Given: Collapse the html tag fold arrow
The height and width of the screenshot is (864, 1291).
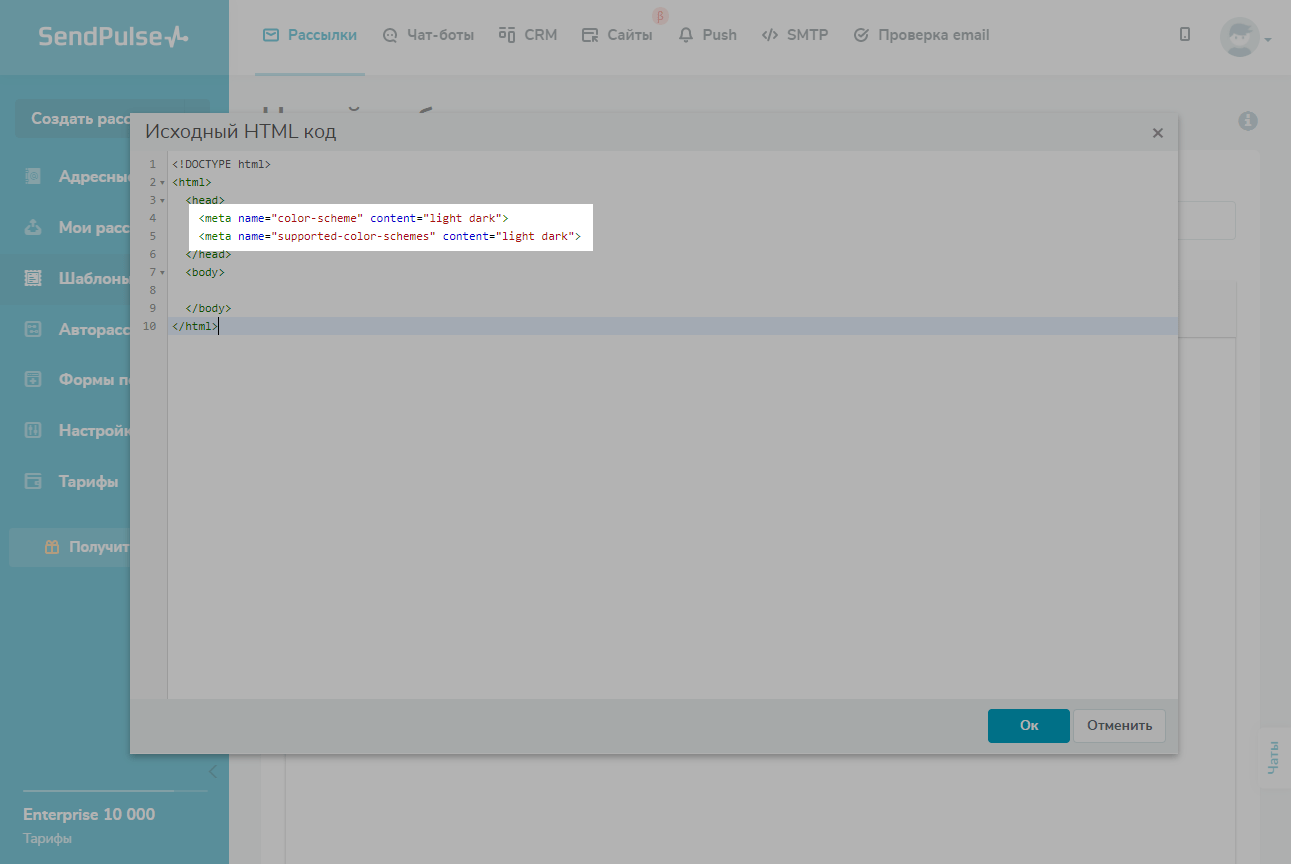Looking at the screenshot, I should [162, 182].
